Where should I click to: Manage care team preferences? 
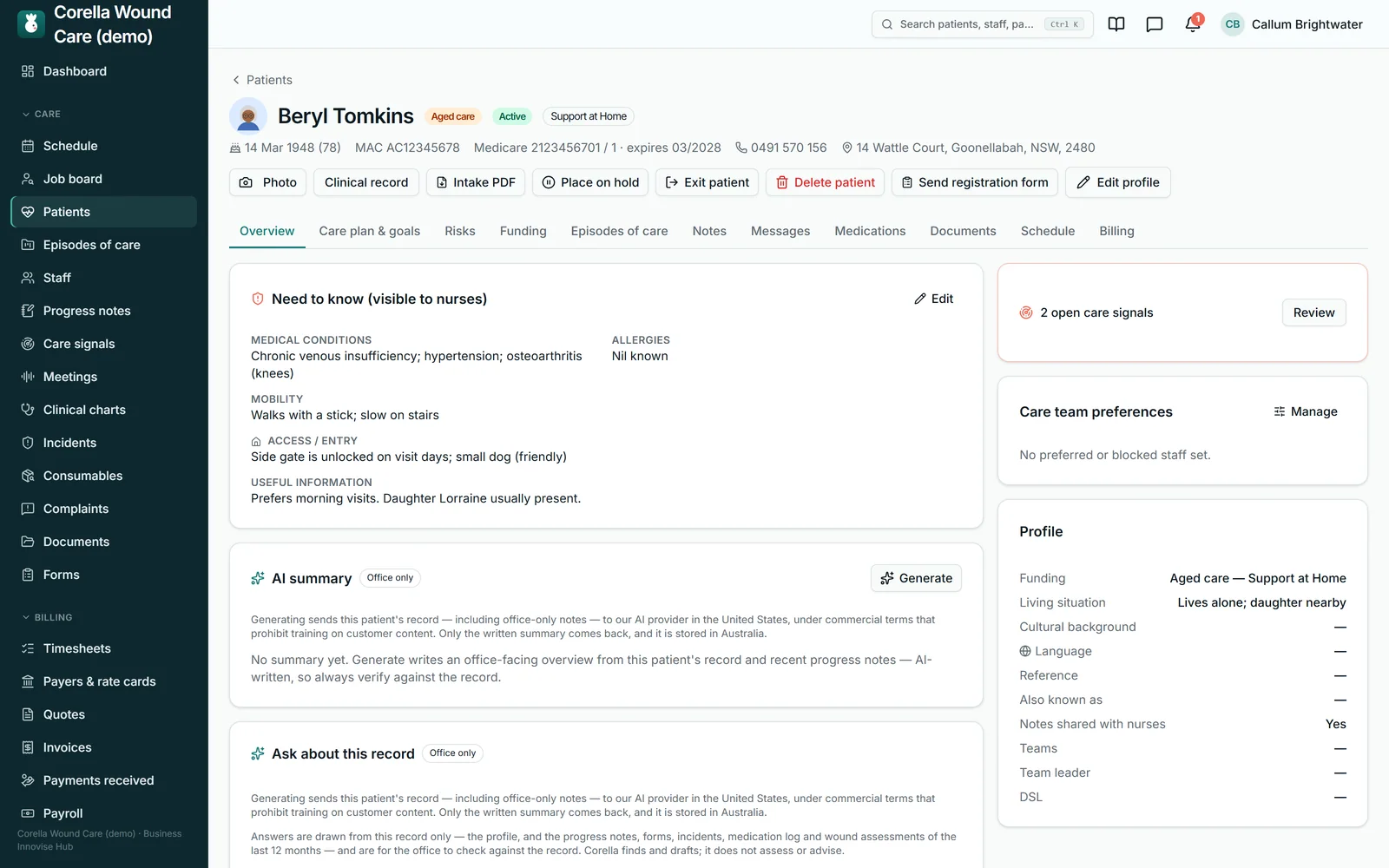click(1306, 411)
